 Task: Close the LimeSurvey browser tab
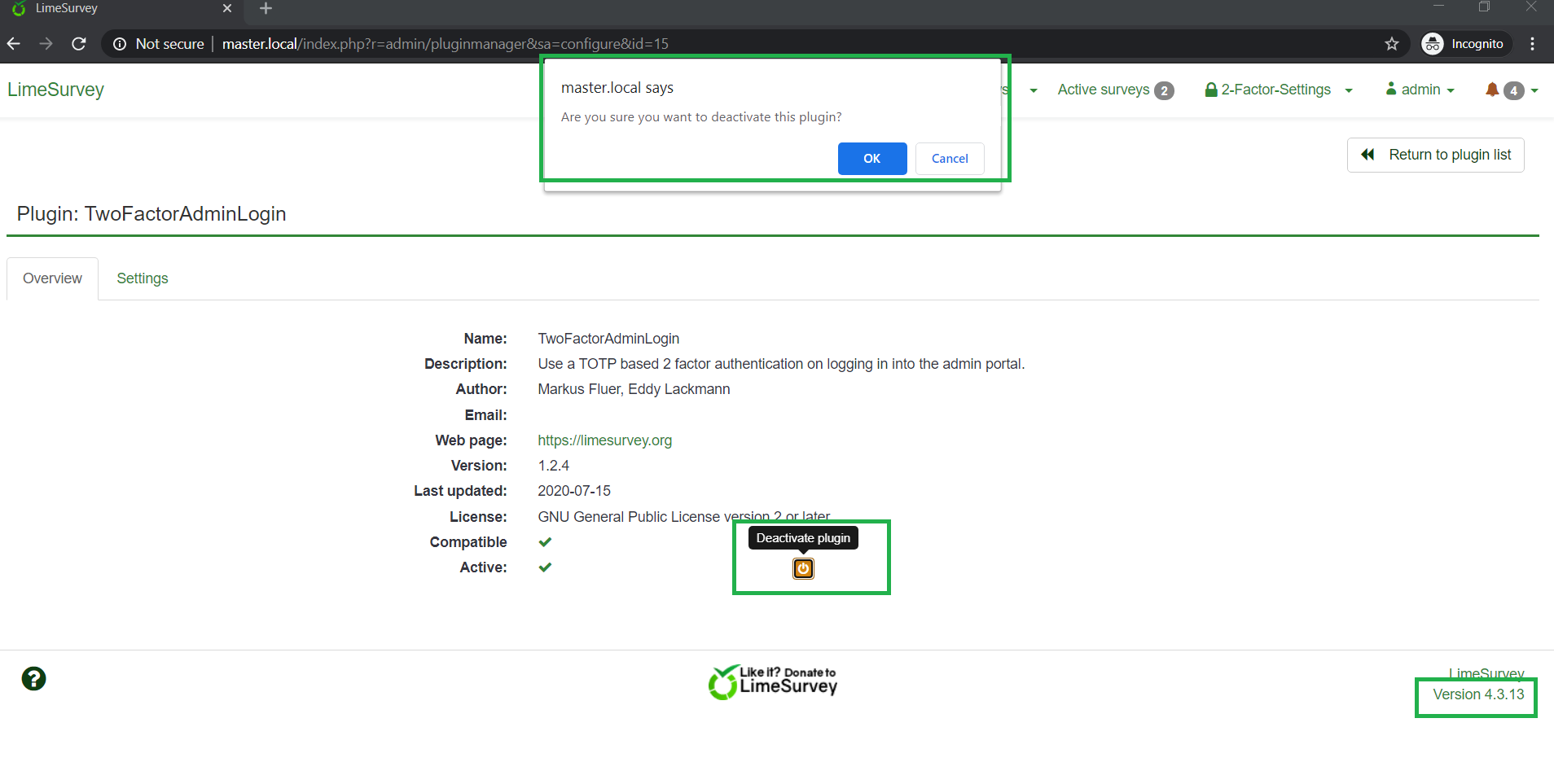coord(227,8)
